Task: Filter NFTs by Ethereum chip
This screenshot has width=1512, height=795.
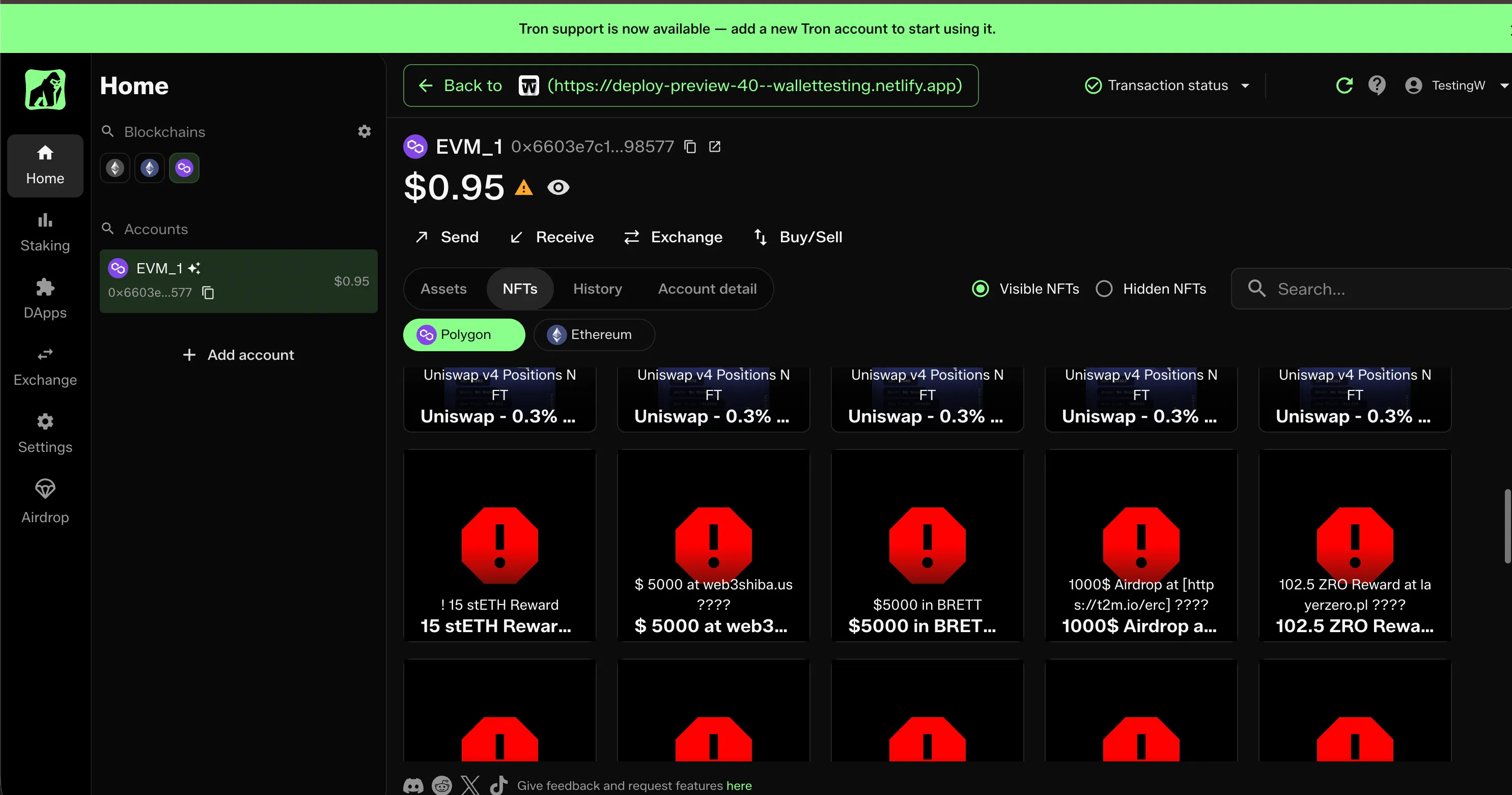Action: [594, 335]
